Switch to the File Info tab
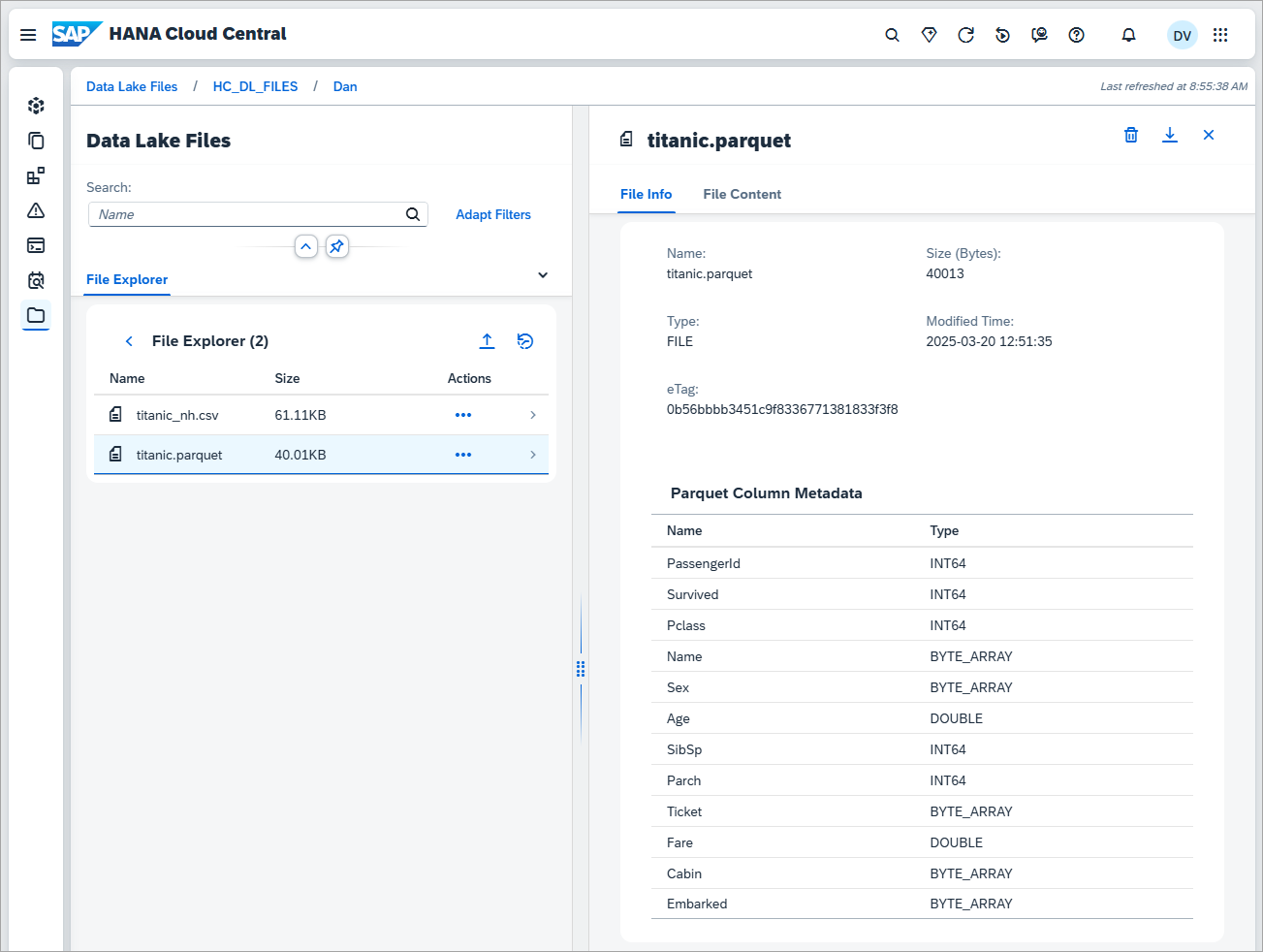The height and width of the screenshot is (952, 1263). 646,194
